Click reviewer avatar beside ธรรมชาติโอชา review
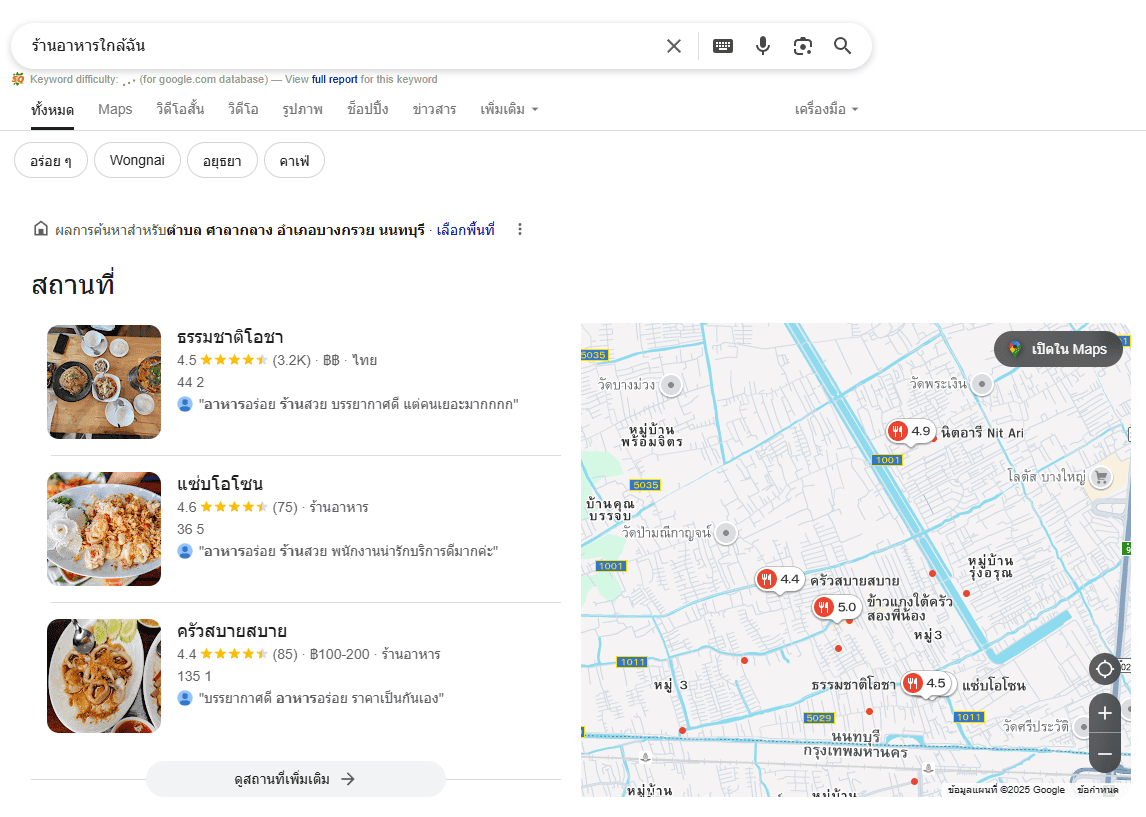The height and width of the screenshot is (817, 1146). tap(185, 404)
